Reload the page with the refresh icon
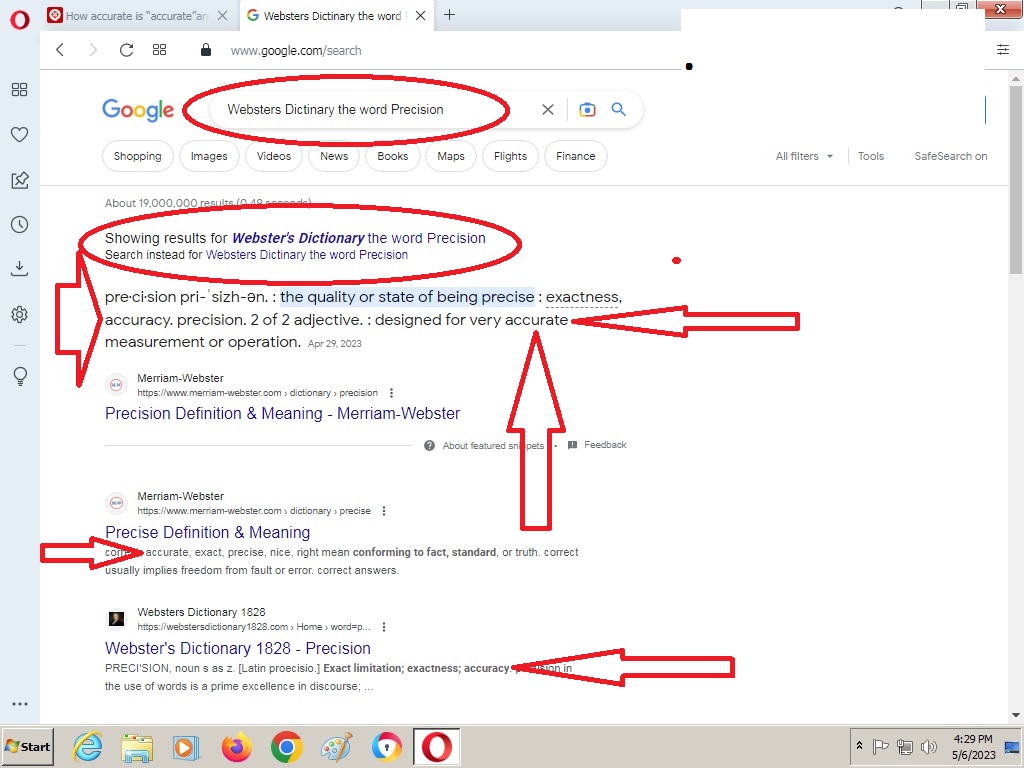Viewport: 1024px width, 768px height. tap(127, 50)
